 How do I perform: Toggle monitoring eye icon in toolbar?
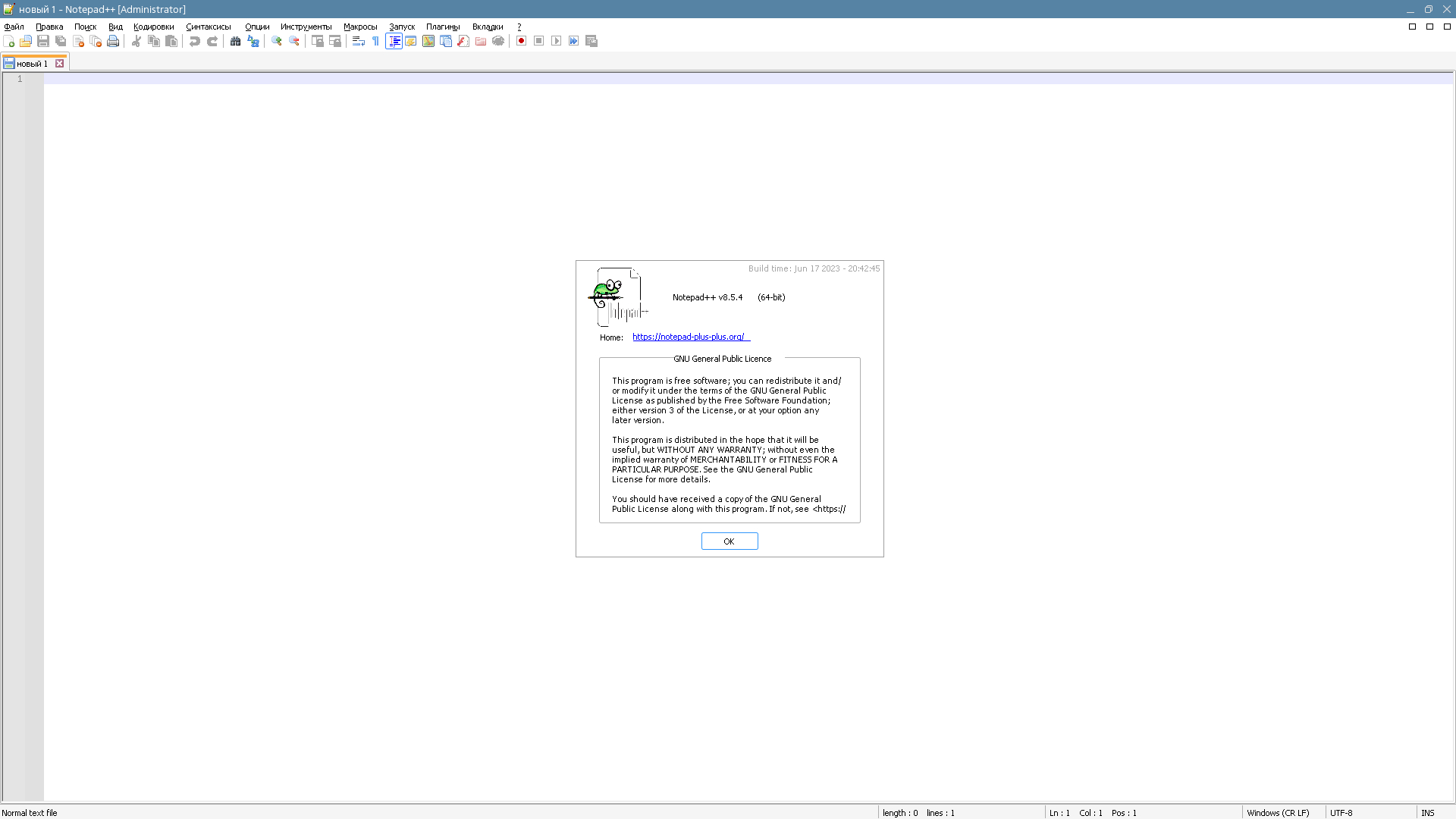point(498,41)
